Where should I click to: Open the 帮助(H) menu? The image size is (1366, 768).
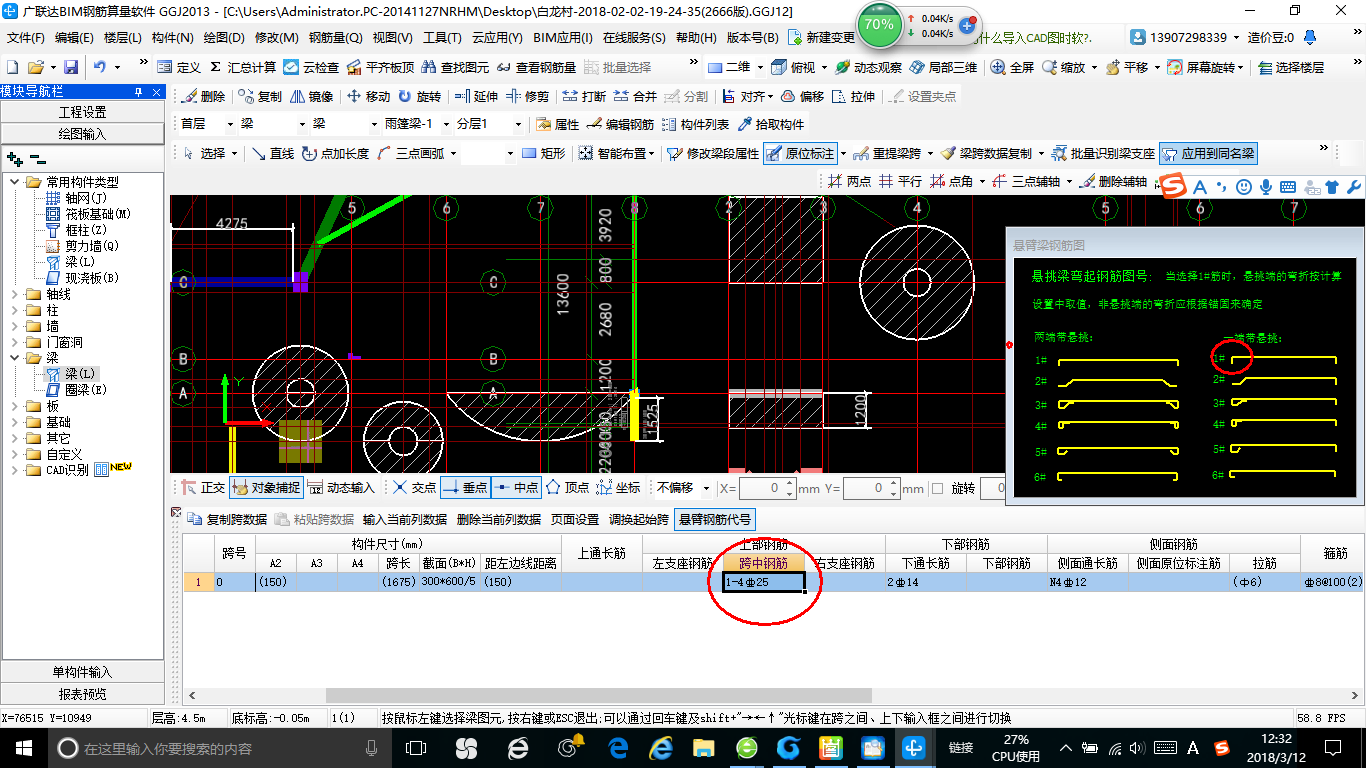tap(696, 38)
